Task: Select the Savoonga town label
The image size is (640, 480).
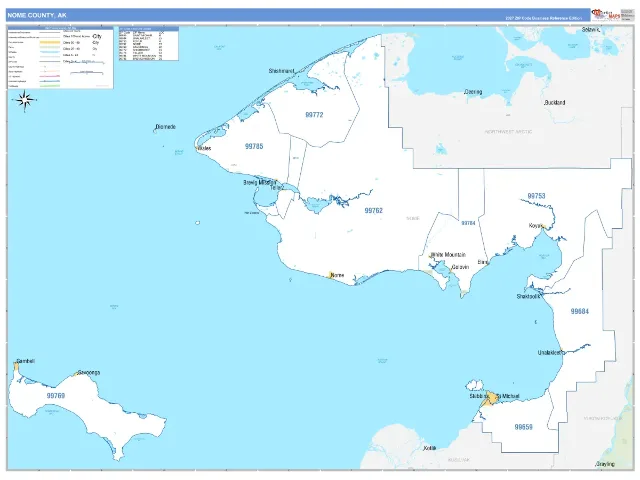Action: [x=89, y=373]
